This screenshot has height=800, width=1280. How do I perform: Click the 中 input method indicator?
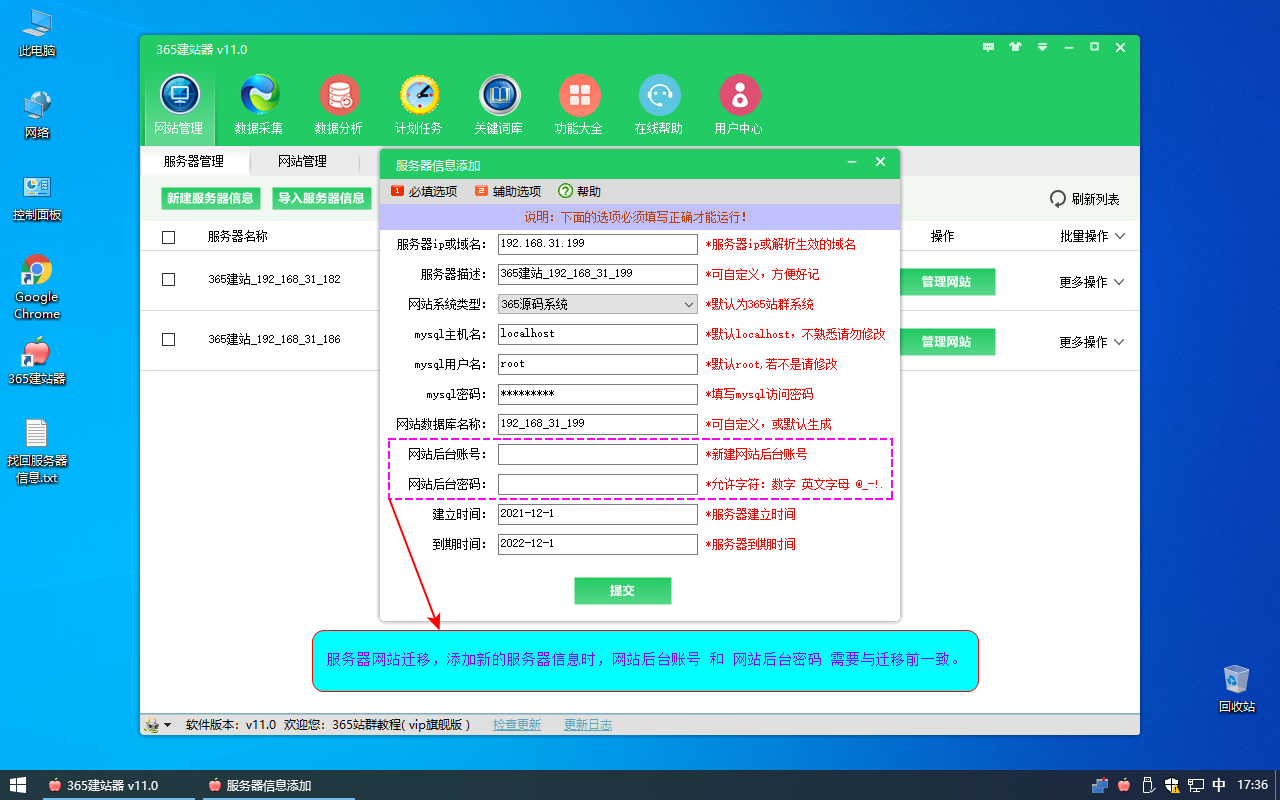[1219, 785]
